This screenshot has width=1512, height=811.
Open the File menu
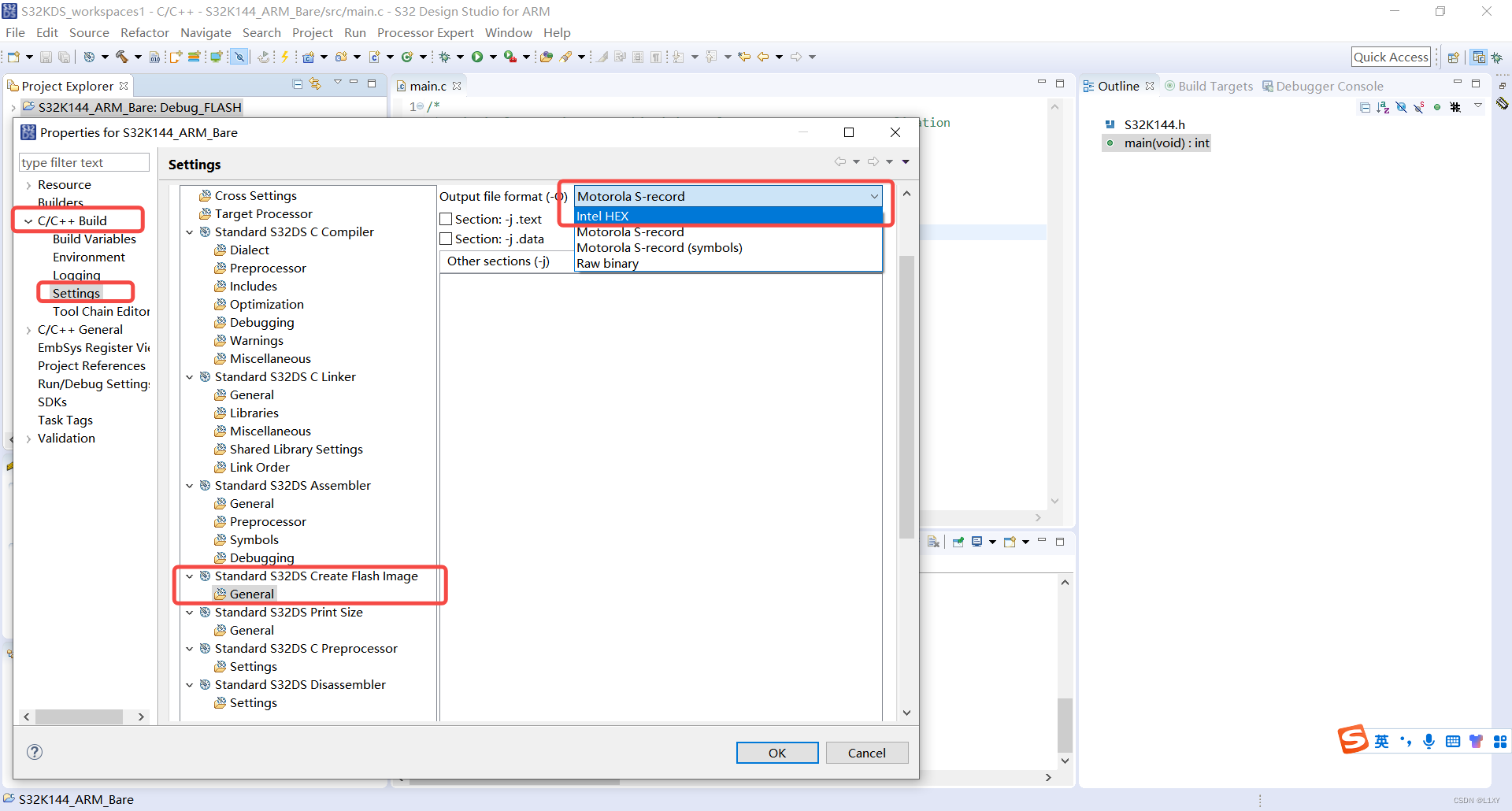tap(15, 32)
